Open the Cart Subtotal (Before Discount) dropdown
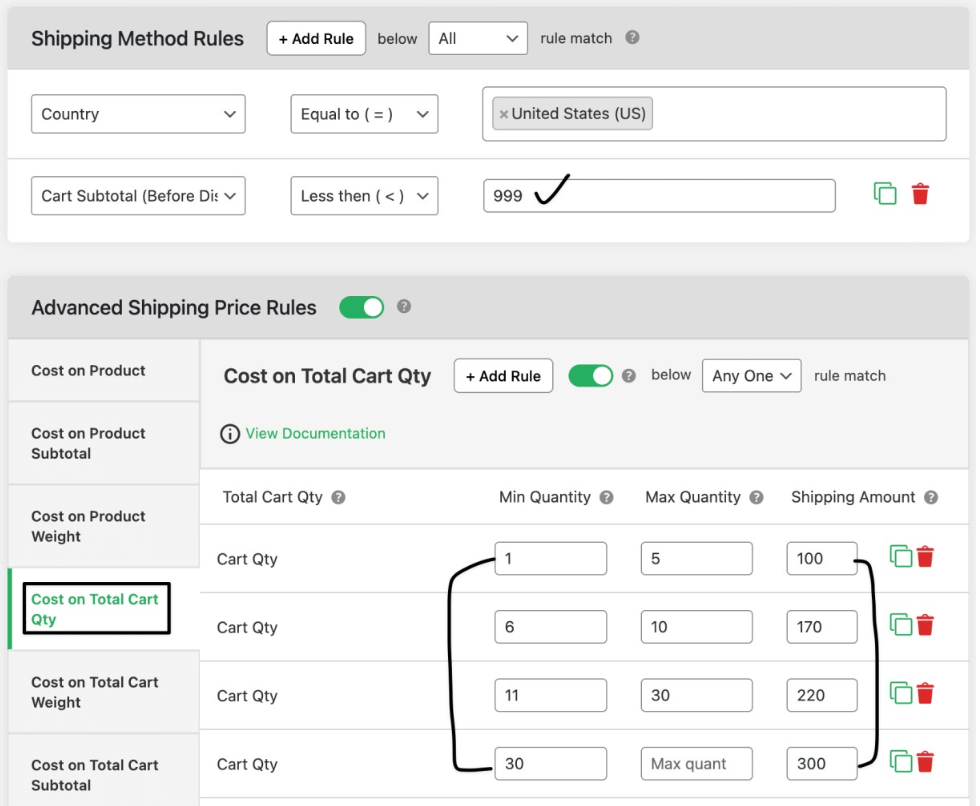The width and height of the screenshot is (980, 806). pos(138,196)
